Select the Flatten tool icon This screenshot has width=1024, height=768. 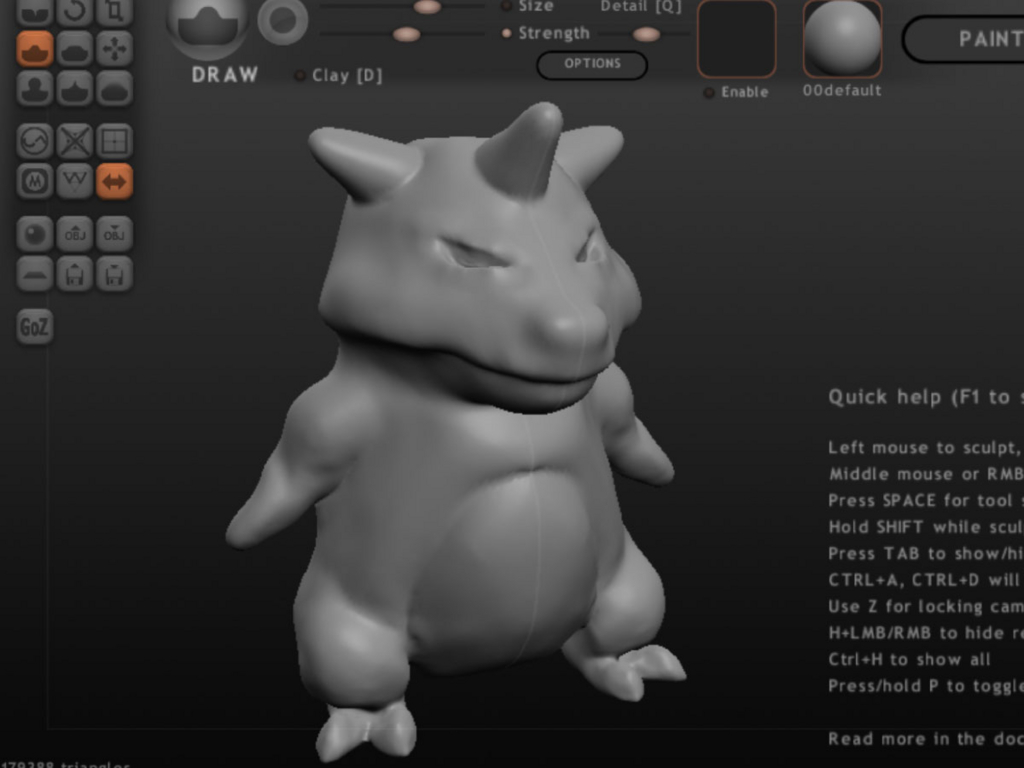[74, 48]
